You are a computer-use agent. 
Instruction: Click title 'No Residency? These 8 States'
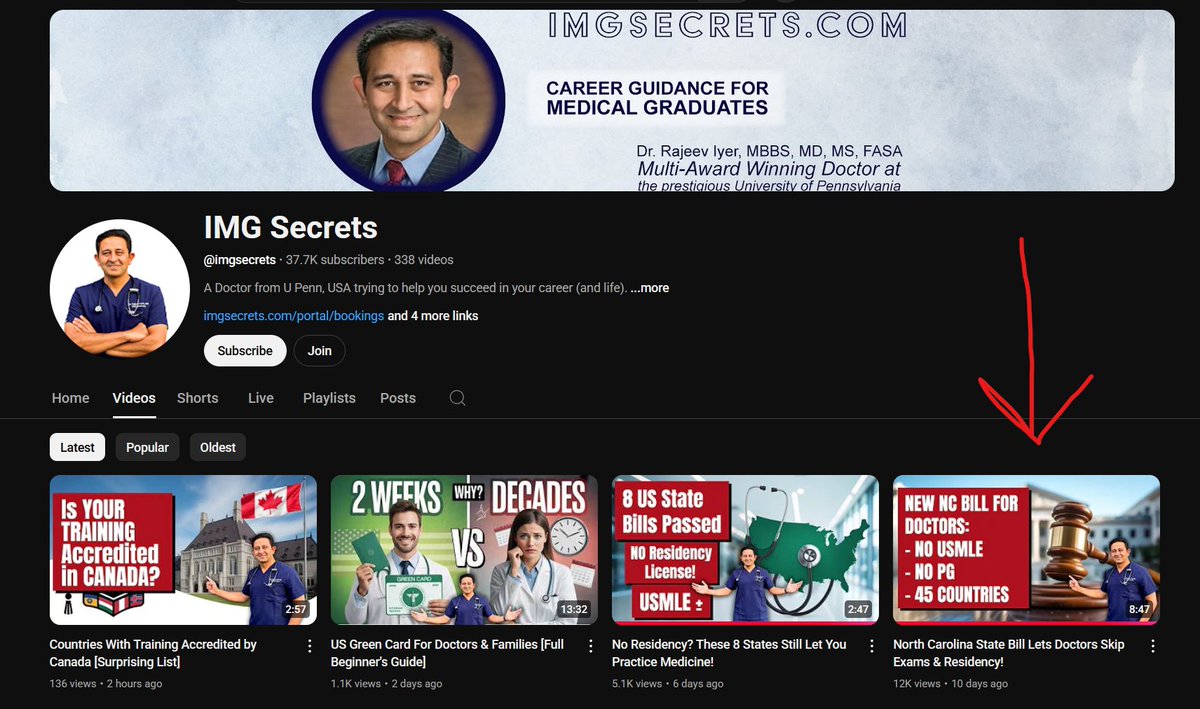729,654
